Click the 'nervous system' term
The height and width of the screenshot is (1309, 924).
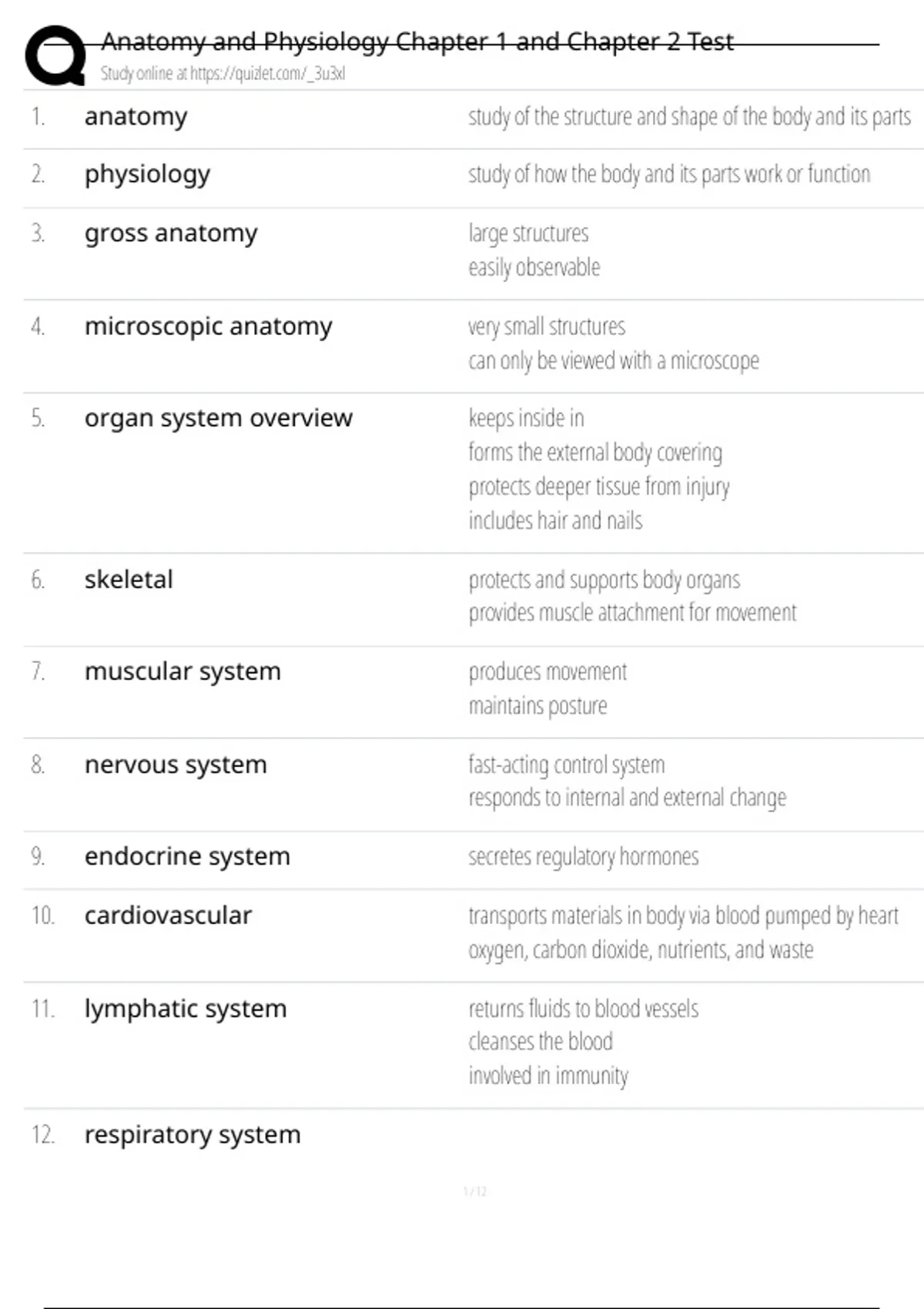(176, 765)
